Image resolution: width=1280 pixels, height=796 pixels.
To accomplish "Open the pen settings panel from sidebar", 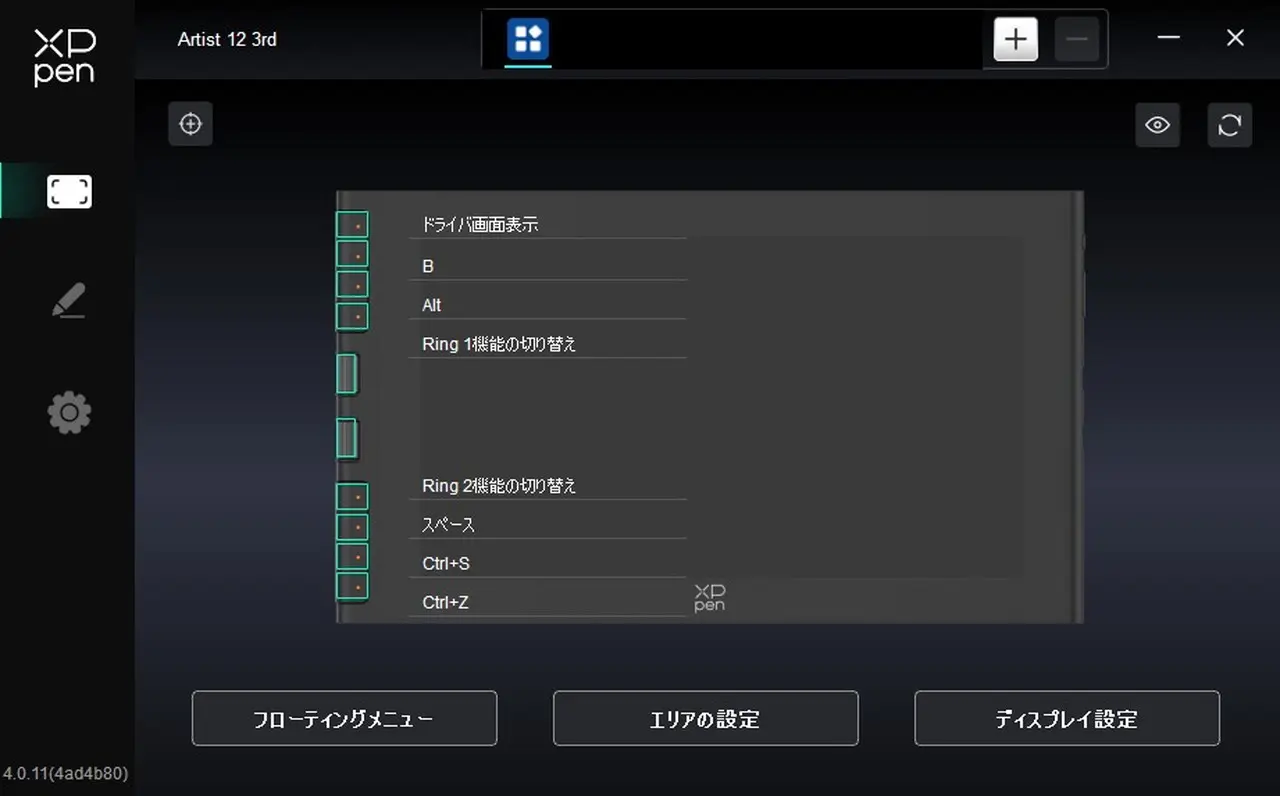I will click(67, 300).
